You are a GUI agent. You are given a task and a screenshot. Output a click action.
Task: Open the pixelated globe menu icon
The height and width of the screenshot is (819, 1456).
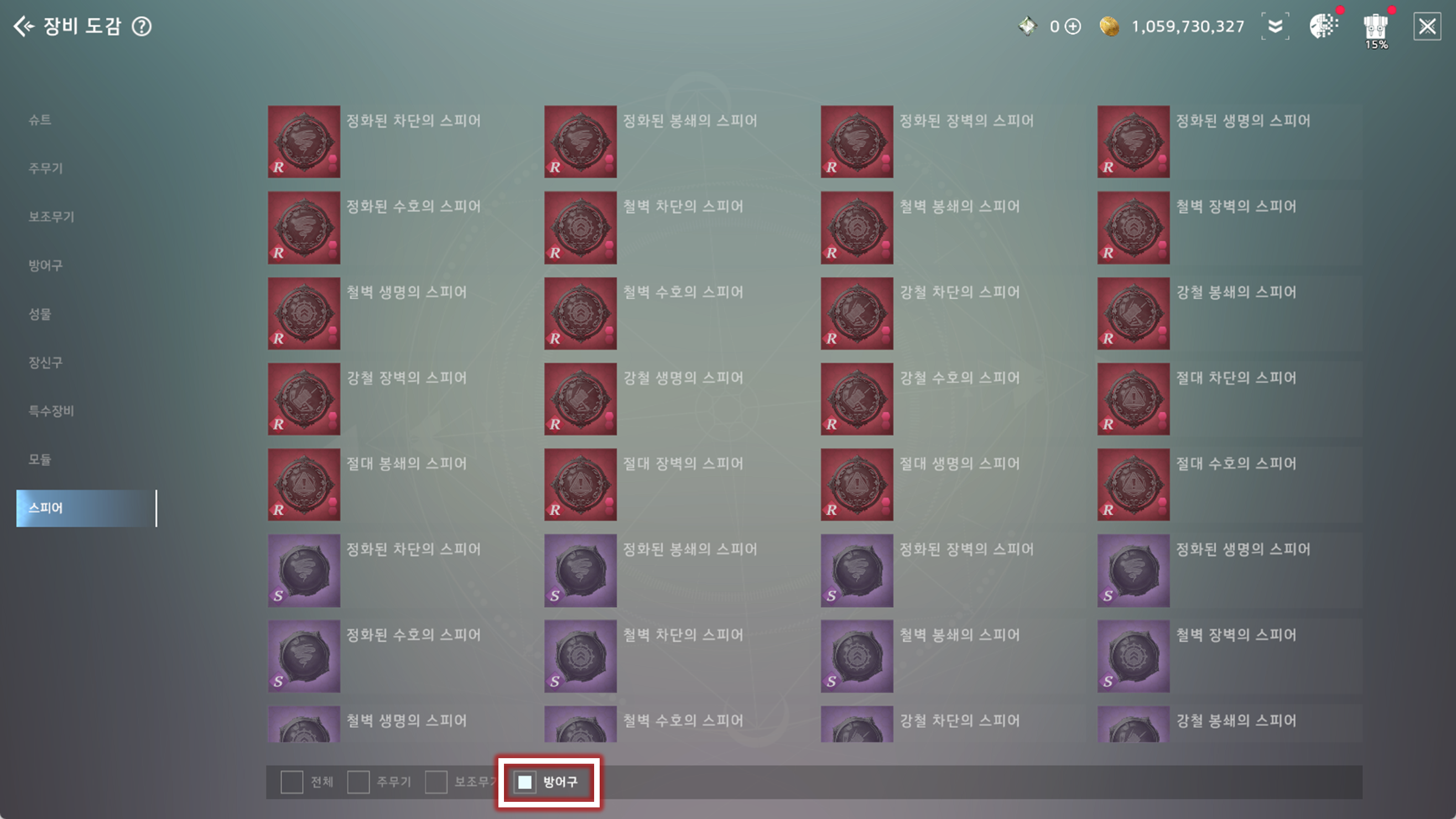pos(1324,26)
